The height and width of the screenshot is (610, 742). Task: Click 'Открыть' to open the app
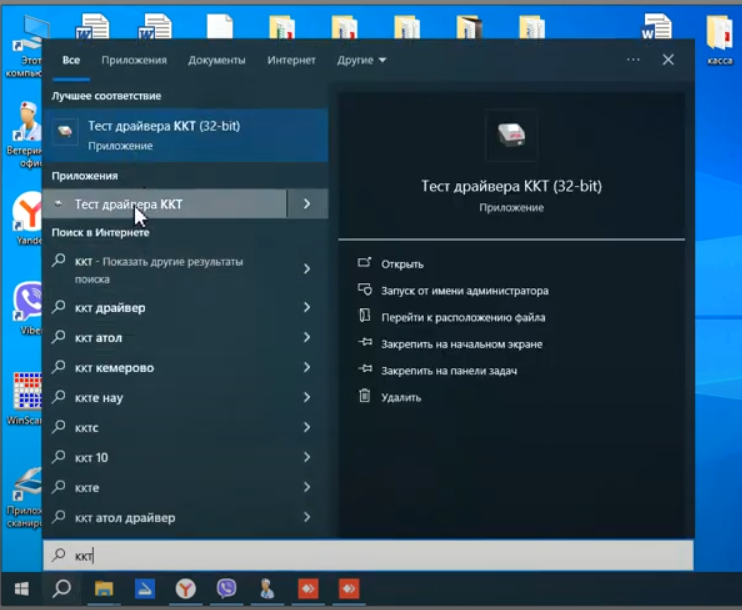pyautogui.click(x=402, y=264)
